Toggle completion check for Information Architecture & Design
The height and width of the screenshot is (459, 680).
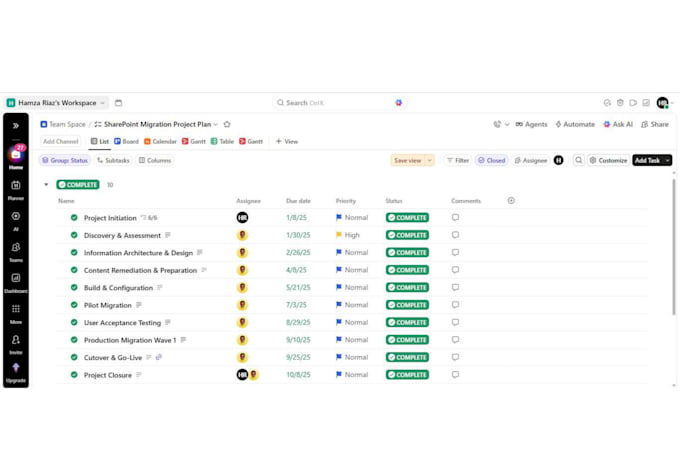pyautogui.click(x=74, y=252)
